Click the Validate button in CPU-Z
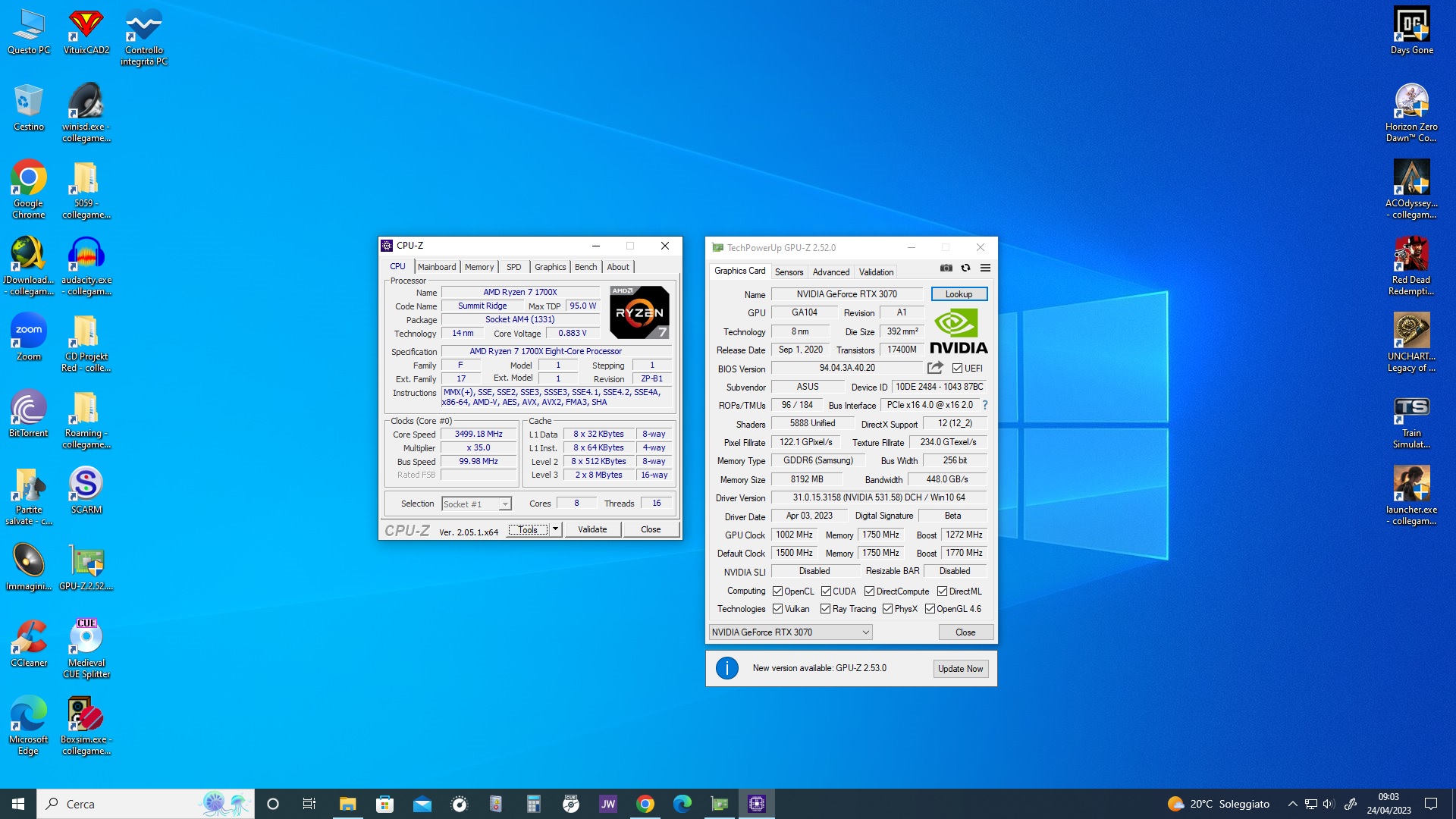 click(592, 529)
